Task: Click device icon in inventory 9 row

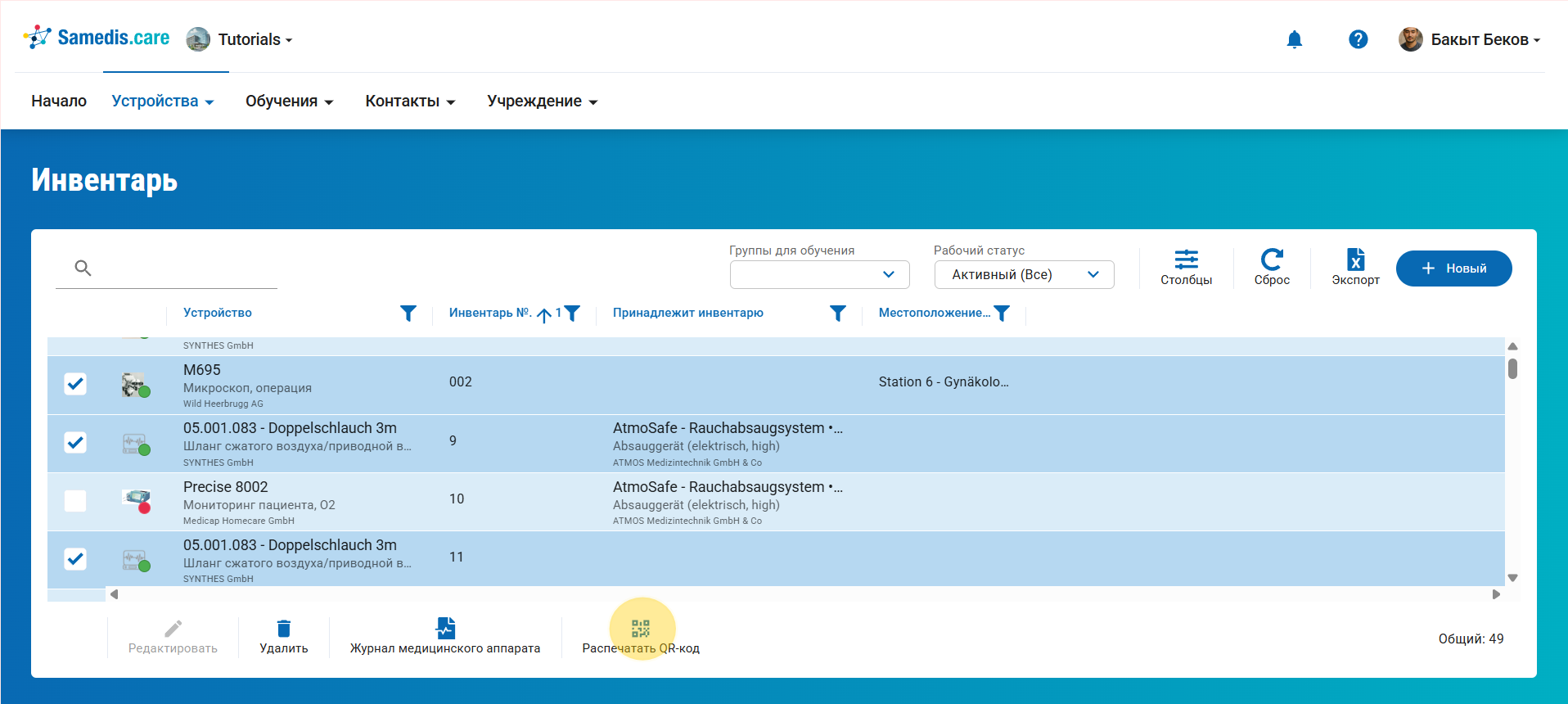Action: [136, 444]
